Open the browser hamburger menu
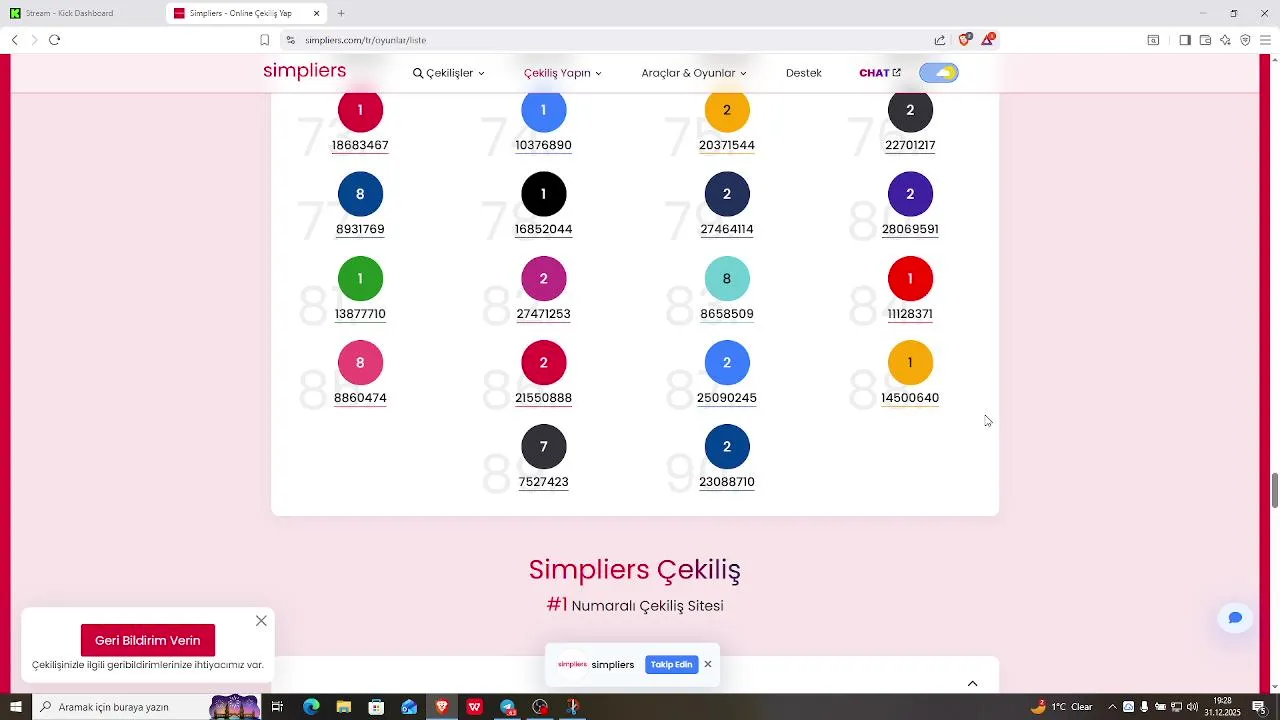Screen dimensions: 1280x720 (x=1265, y=40)
